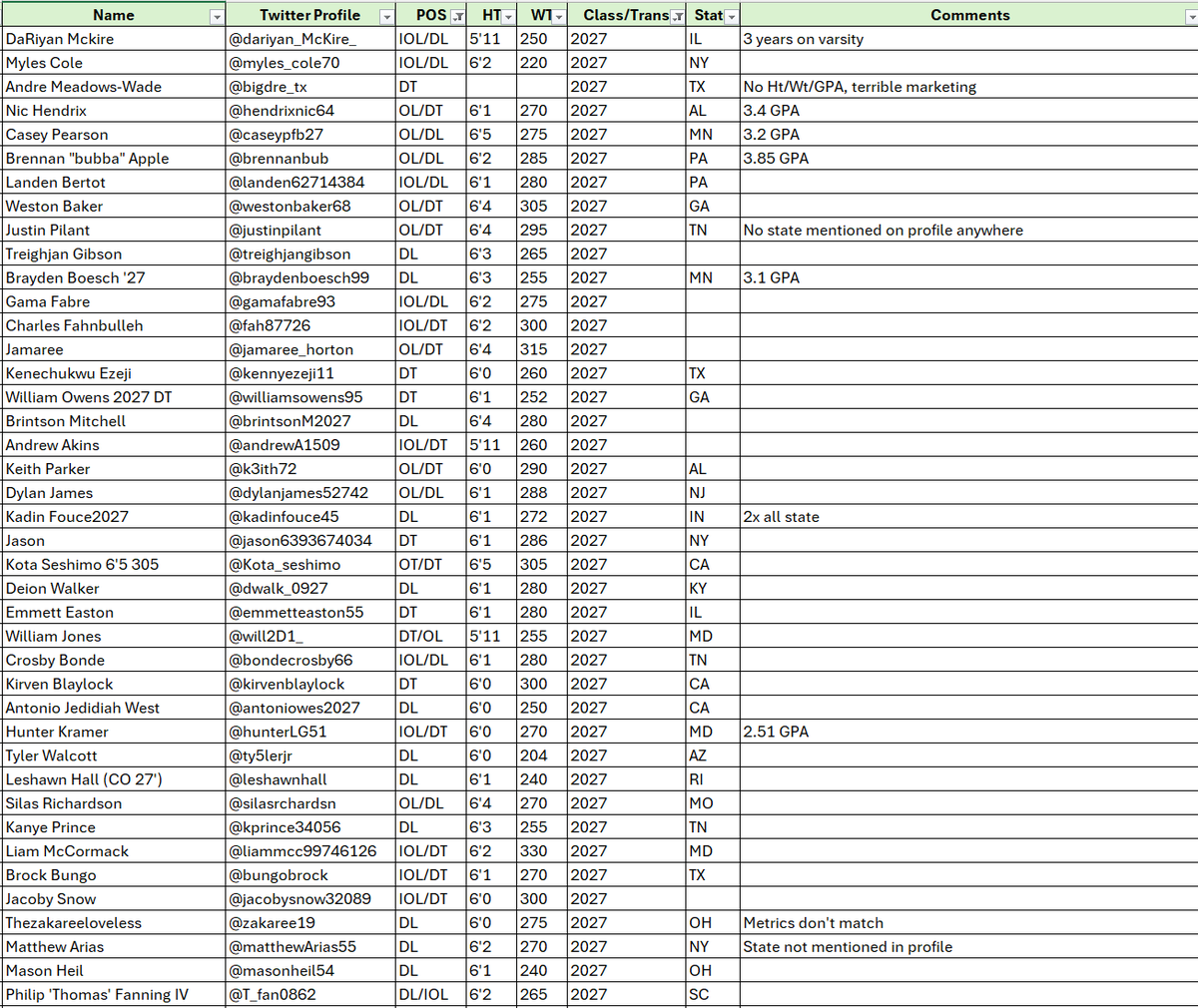Screen dimensions: 1198x1008
Task: Open the WT column filter dropdown
Action: click(x=559, y=17)
